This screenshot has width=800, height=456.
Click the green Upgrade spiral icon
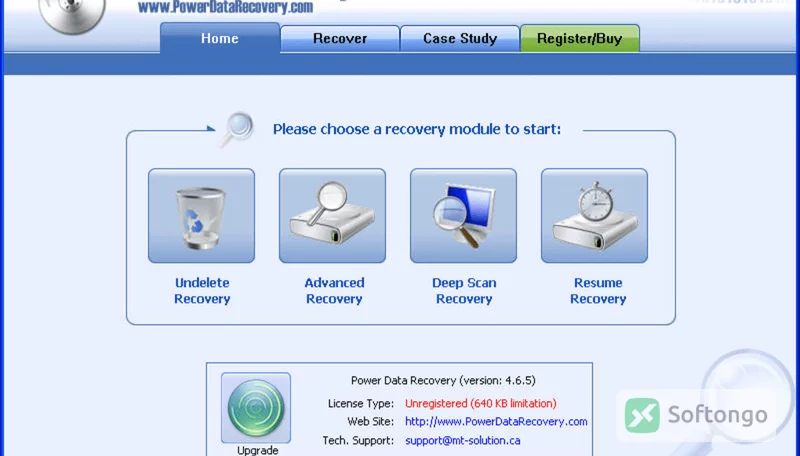(x=256, y=408)
